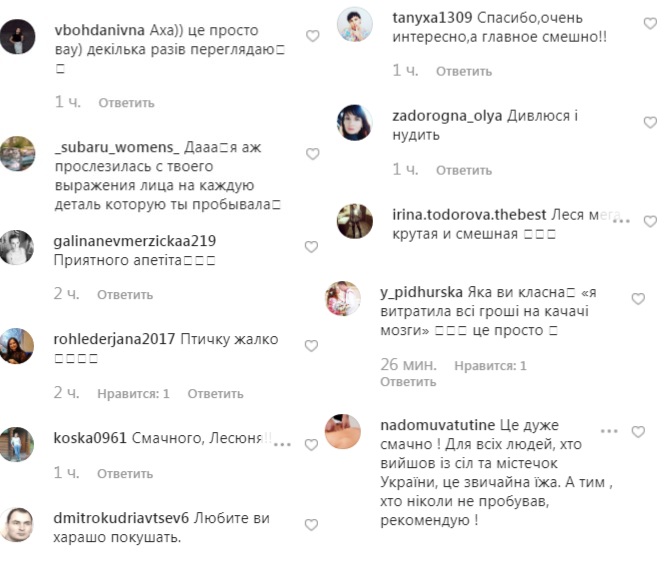Like the comment by vbohdanivna

point(313,36)
